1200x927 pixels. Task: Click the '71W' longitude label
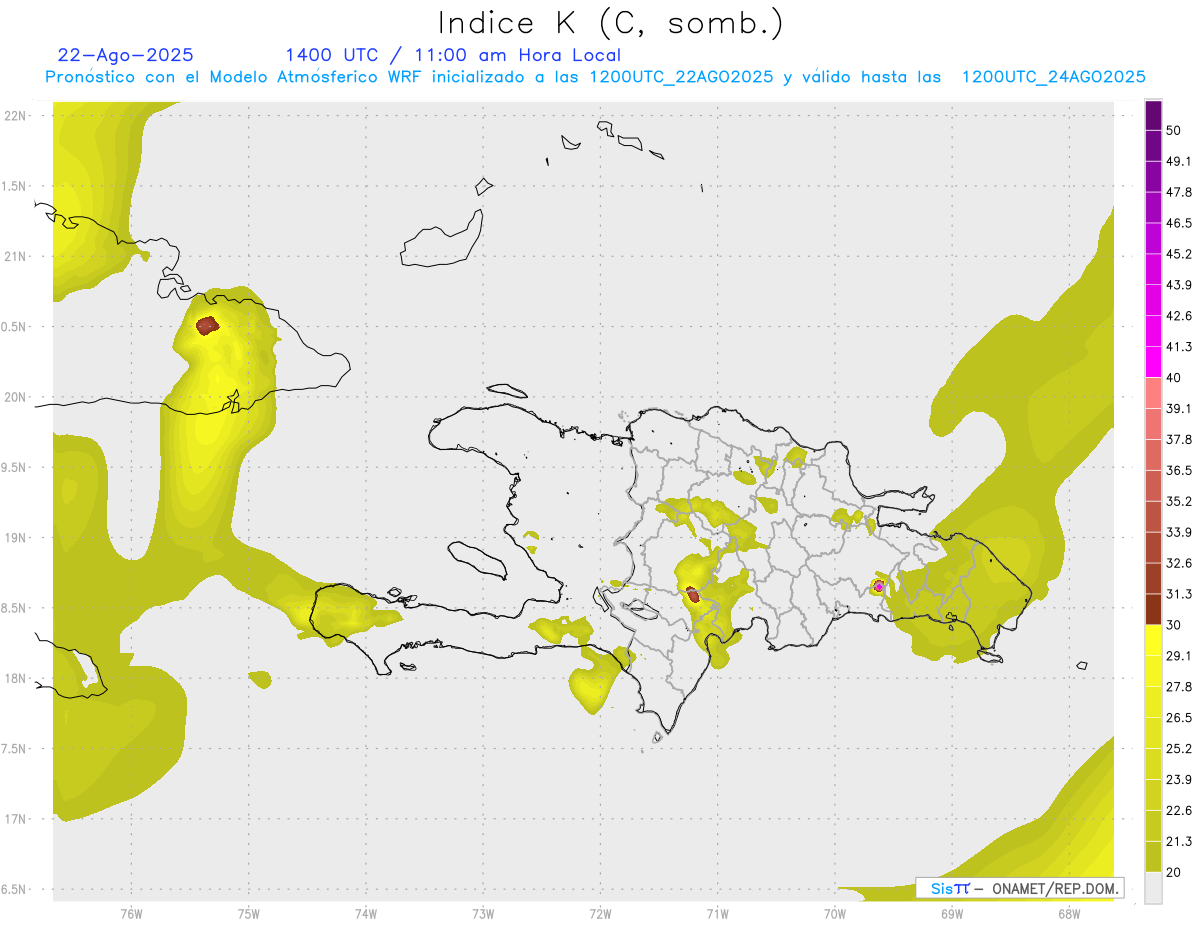pyautogui.click(x=717, y=913)
